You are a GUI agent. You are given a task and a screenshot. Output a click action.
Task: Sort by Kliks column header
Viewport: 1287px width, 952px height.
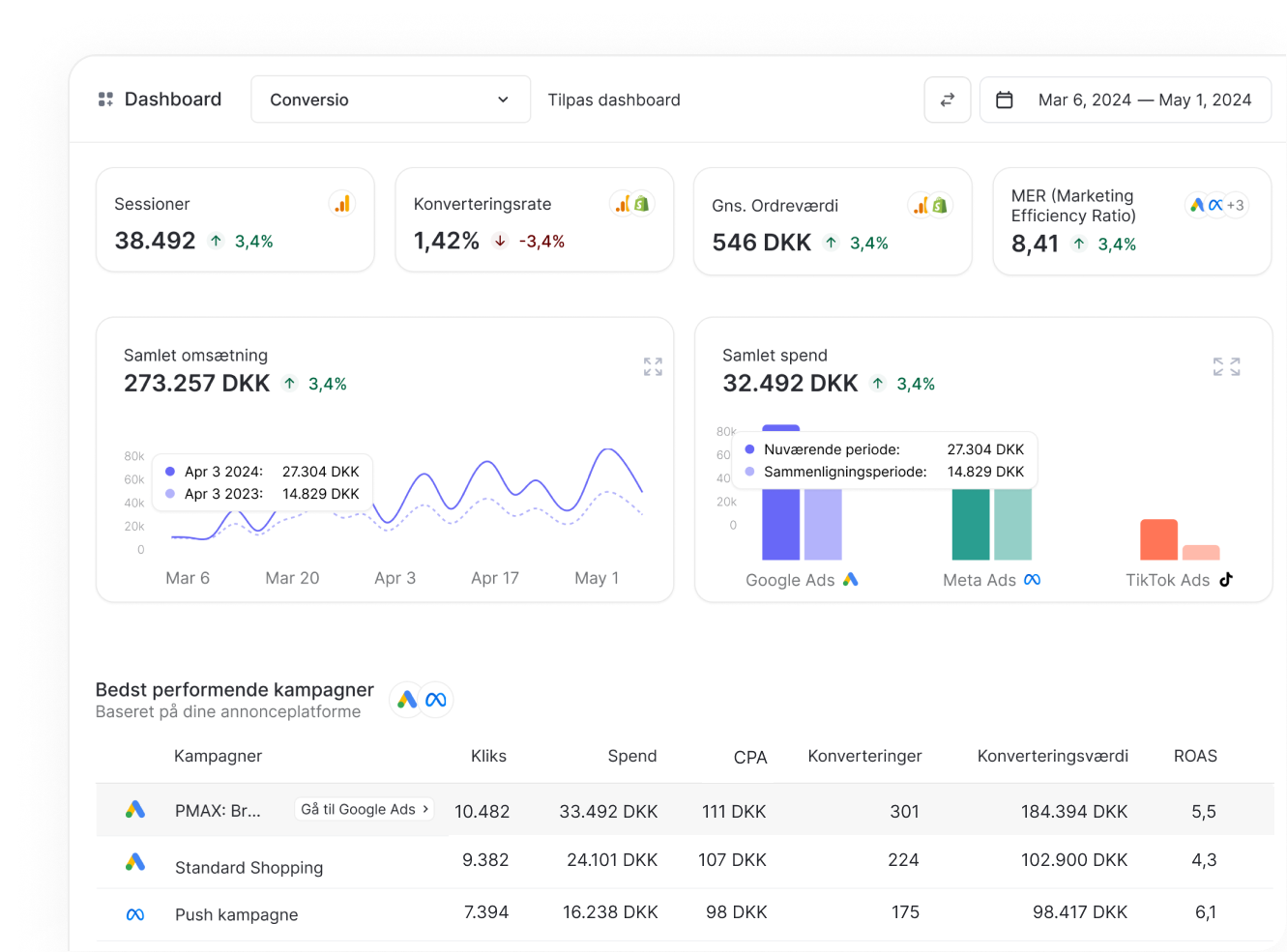tap(488, 756)
